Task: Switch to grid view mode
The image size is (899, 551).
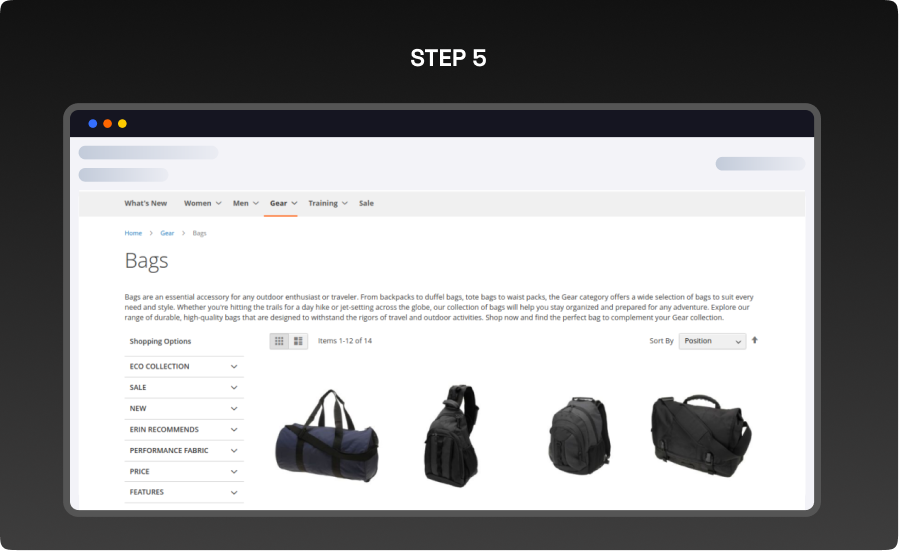Action: pyautogui.click(x=279, y=341)
